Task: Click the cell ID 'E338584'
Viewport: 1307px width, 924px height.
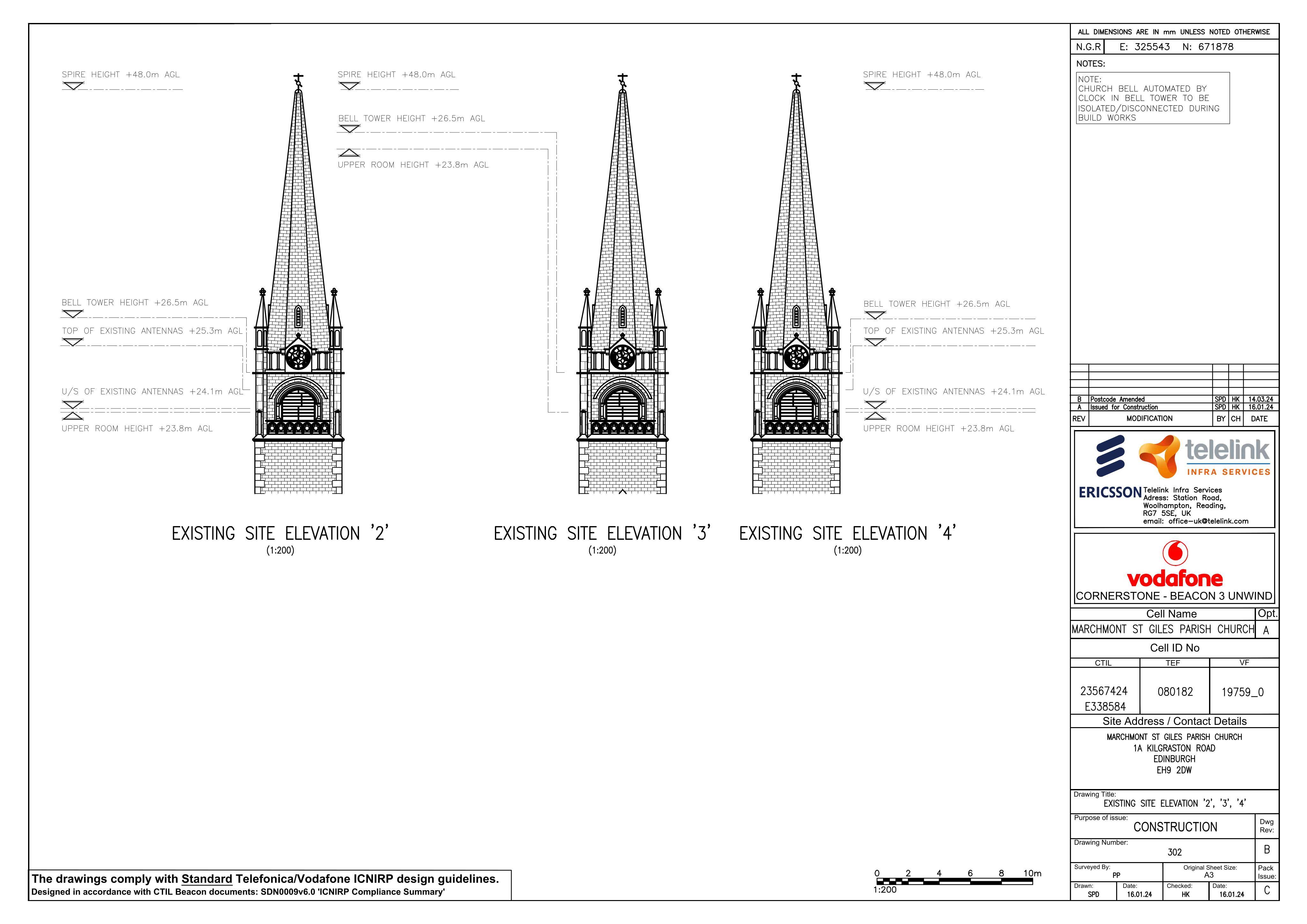Action: pos(1105,706)
